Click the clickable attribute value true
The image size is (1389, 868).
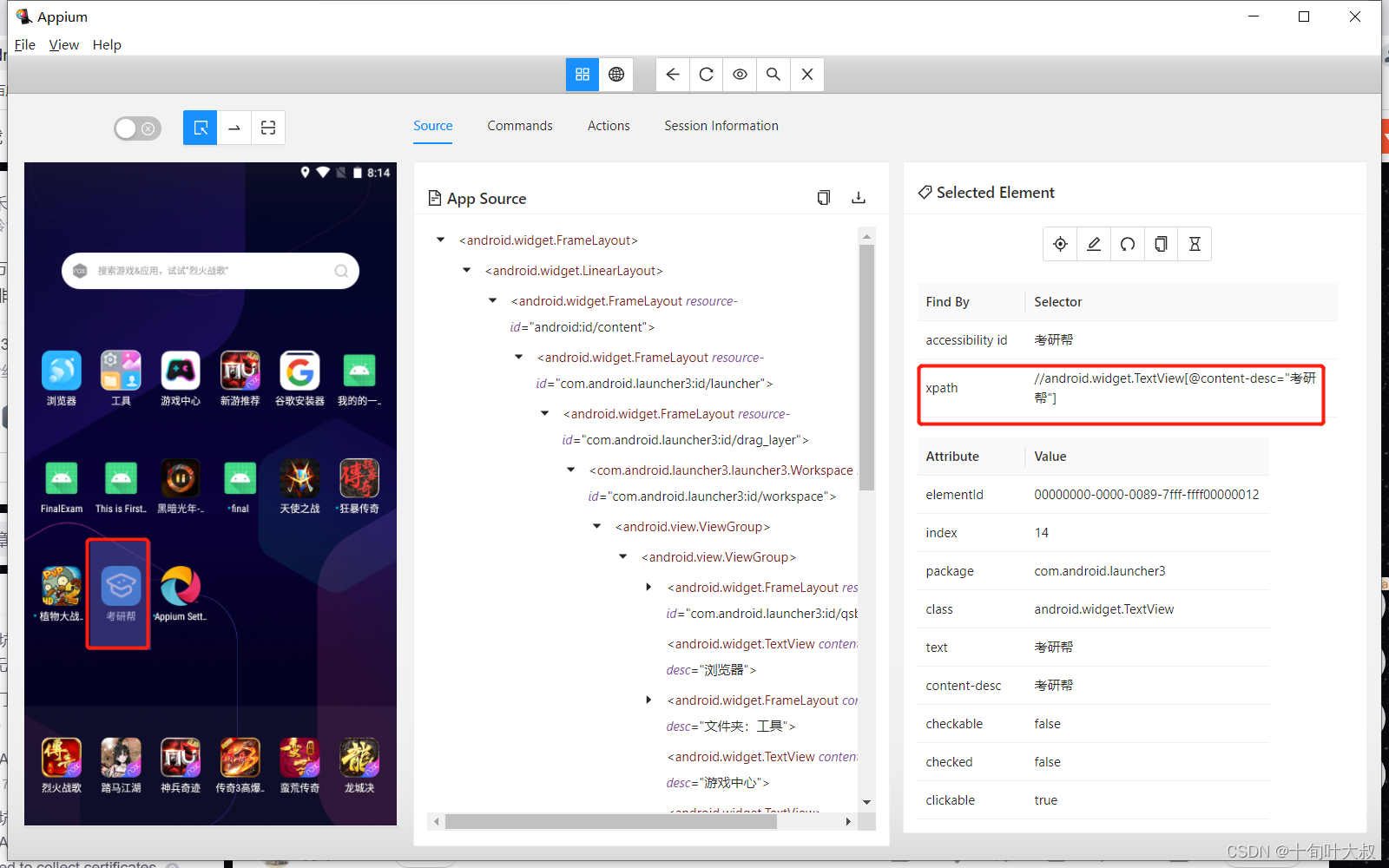pyautogui.click(x=1046, y=800)
